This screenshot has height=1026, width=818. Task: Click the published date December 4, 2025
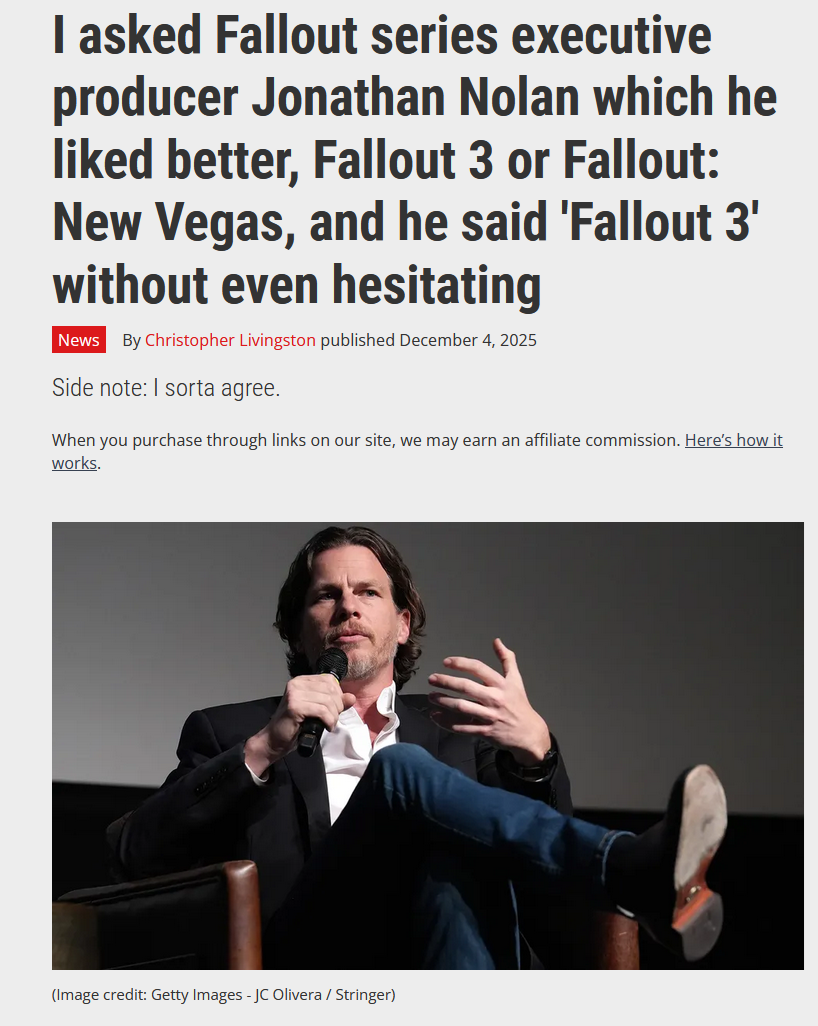click(x=468, y=340)
